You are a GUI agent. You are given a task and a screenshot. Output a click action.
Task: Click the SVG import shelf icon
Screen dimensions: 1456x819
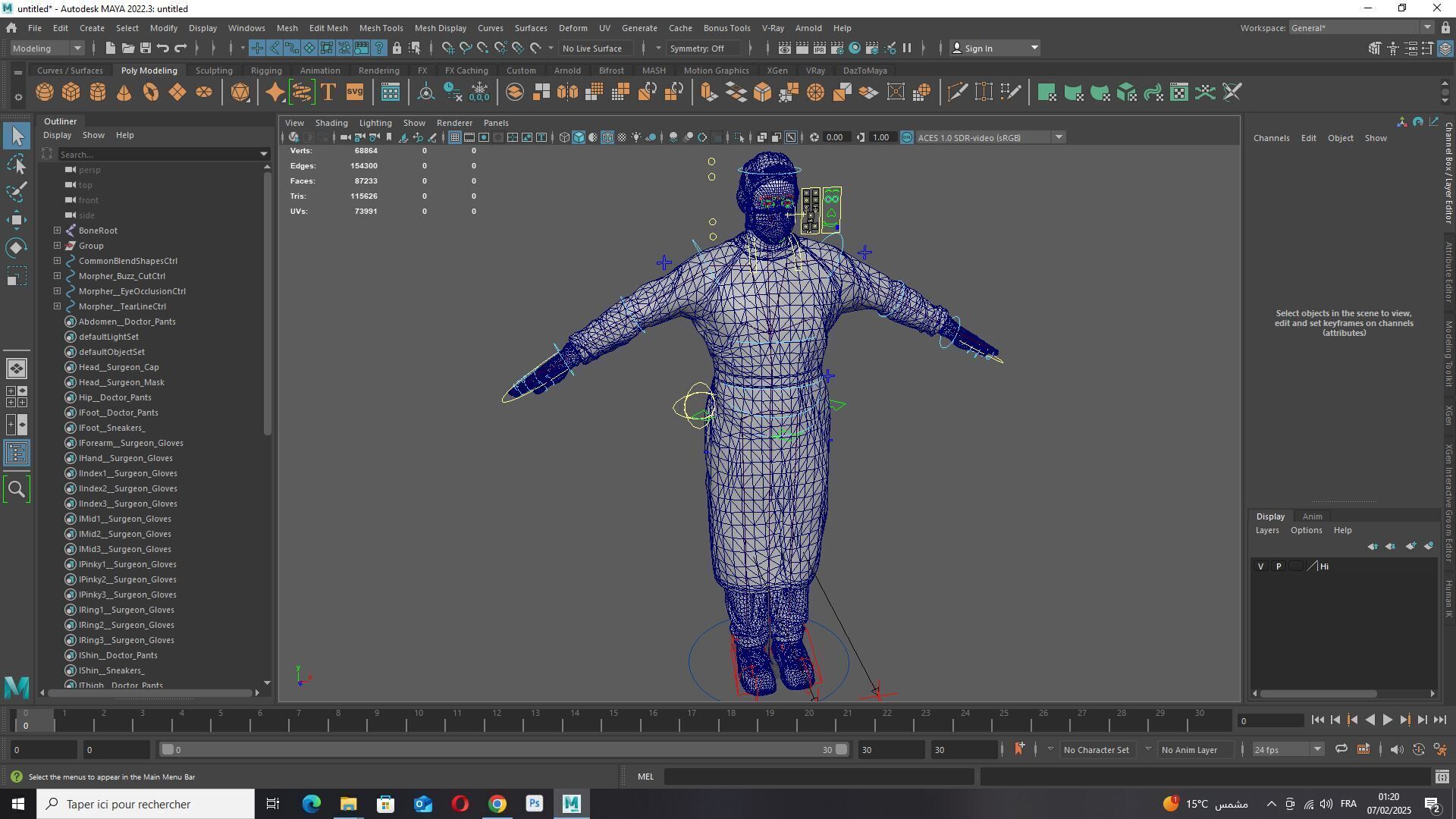[x=355, y=93]
